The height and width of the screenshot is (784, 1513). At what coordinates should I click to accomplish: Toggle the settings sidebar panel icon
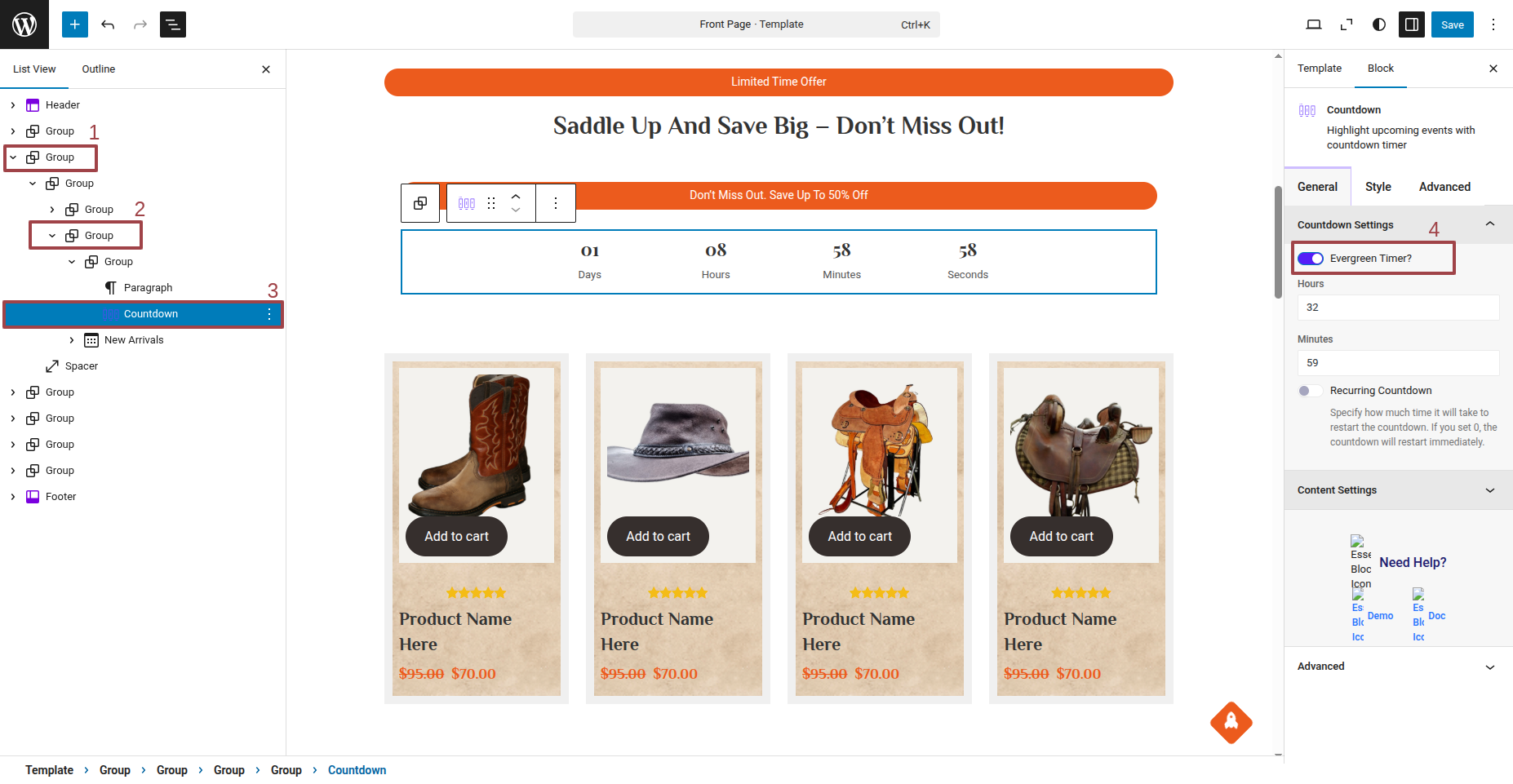1412,24
